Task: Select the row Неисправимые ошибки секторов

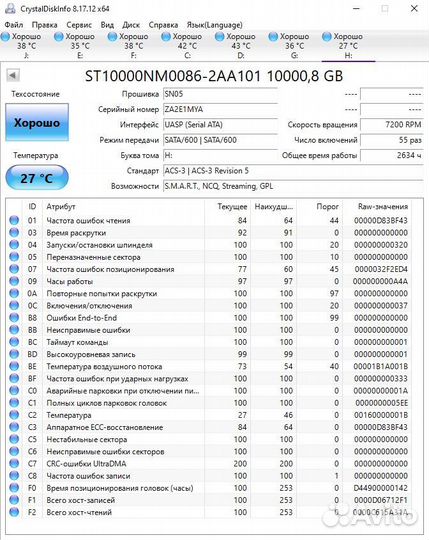Action: coord(209,451)
